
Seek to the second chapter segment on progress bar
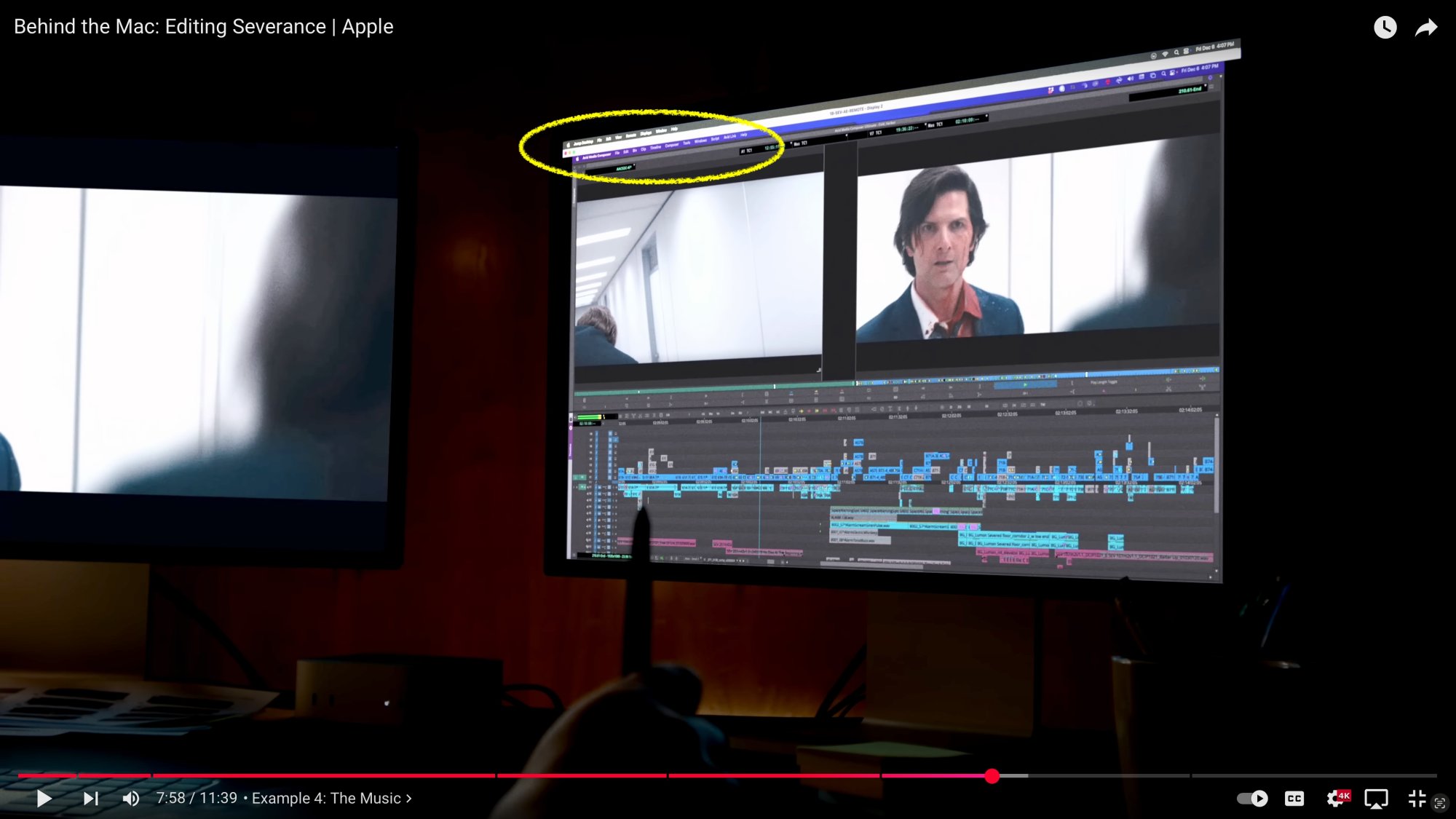click(x=114, y=776)
